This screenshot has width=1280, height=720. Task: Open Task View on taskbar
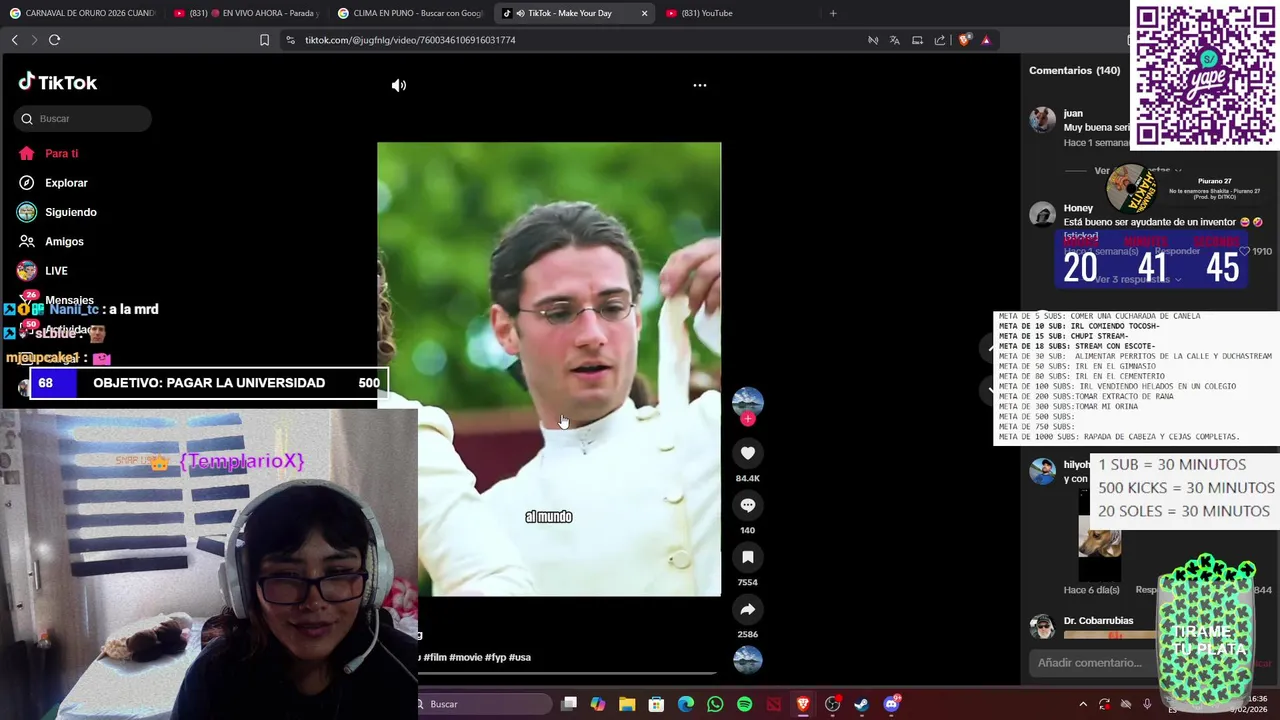pyautogui.click(x=569, y=704)
